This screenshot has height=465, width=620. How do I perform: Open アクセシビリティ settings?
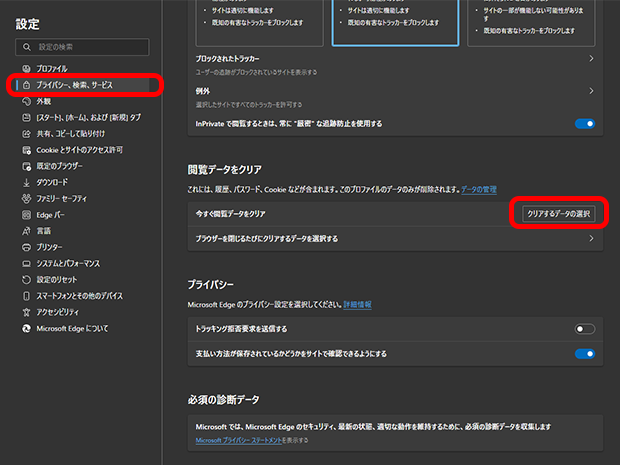tap(58, 312)
